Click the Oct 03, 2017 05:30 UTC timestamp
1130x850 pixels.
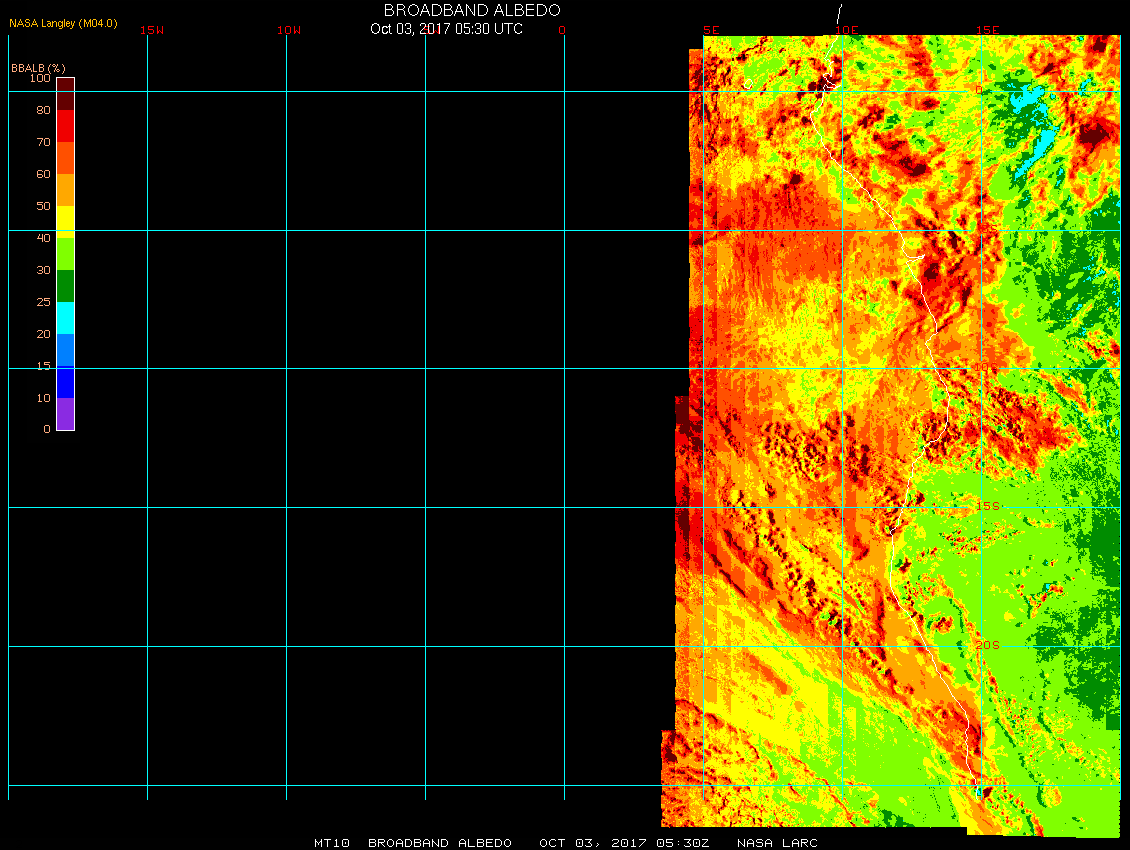(446, 29)
